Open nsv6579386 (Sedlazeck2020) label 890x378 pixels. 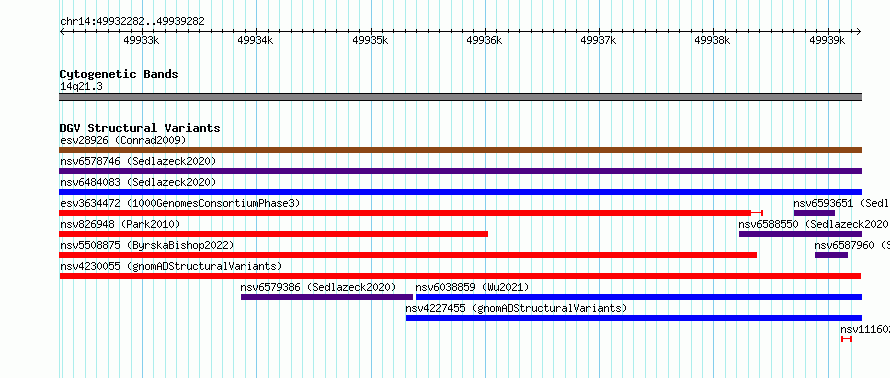pyautogui.click(x=318, y=287)
